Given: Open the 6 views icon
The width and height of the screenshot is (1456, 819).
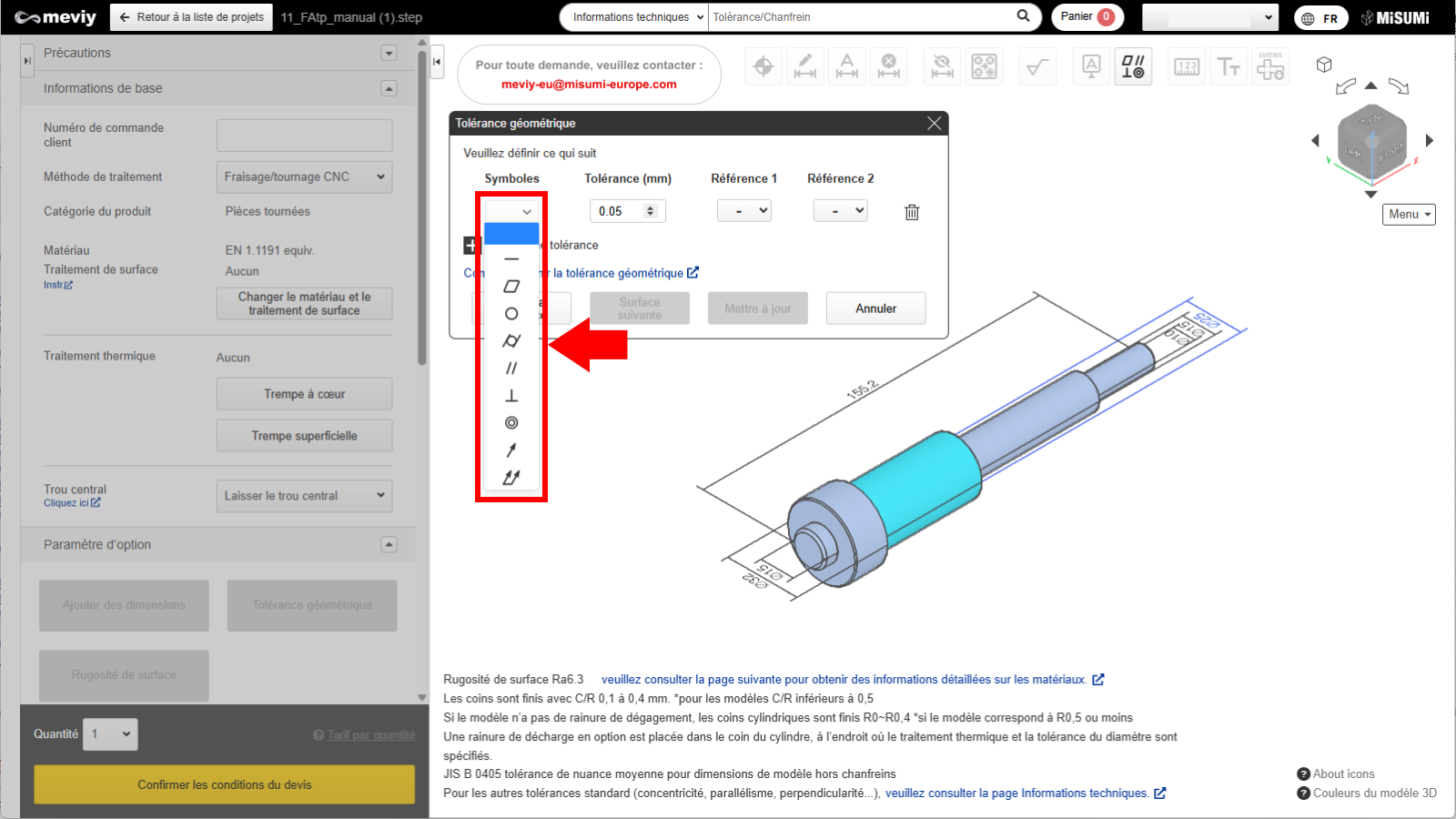Looking at the screenshot, I should pos(1270,66).
